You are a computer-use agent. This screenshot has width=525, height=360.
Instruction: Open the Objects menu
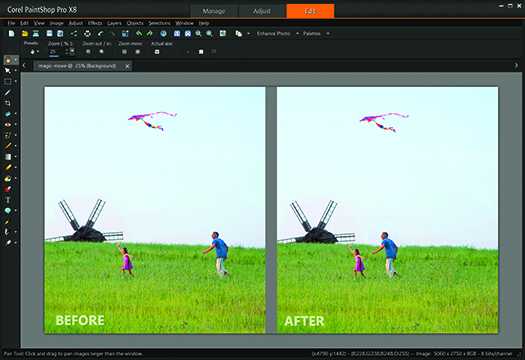tap(135, 23)
